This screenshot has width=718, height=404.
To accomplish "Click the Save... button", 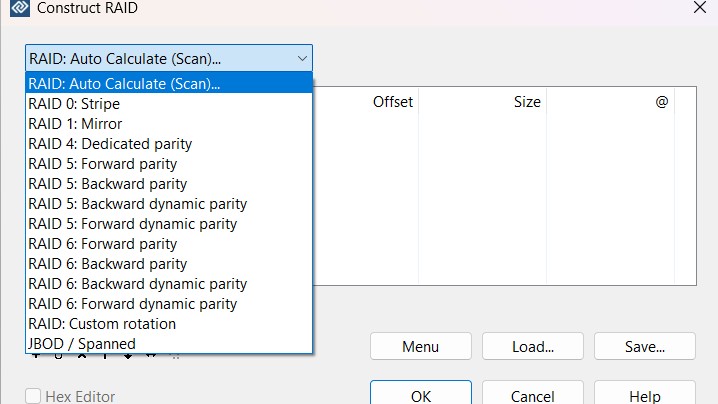I will tap(644, 347).
